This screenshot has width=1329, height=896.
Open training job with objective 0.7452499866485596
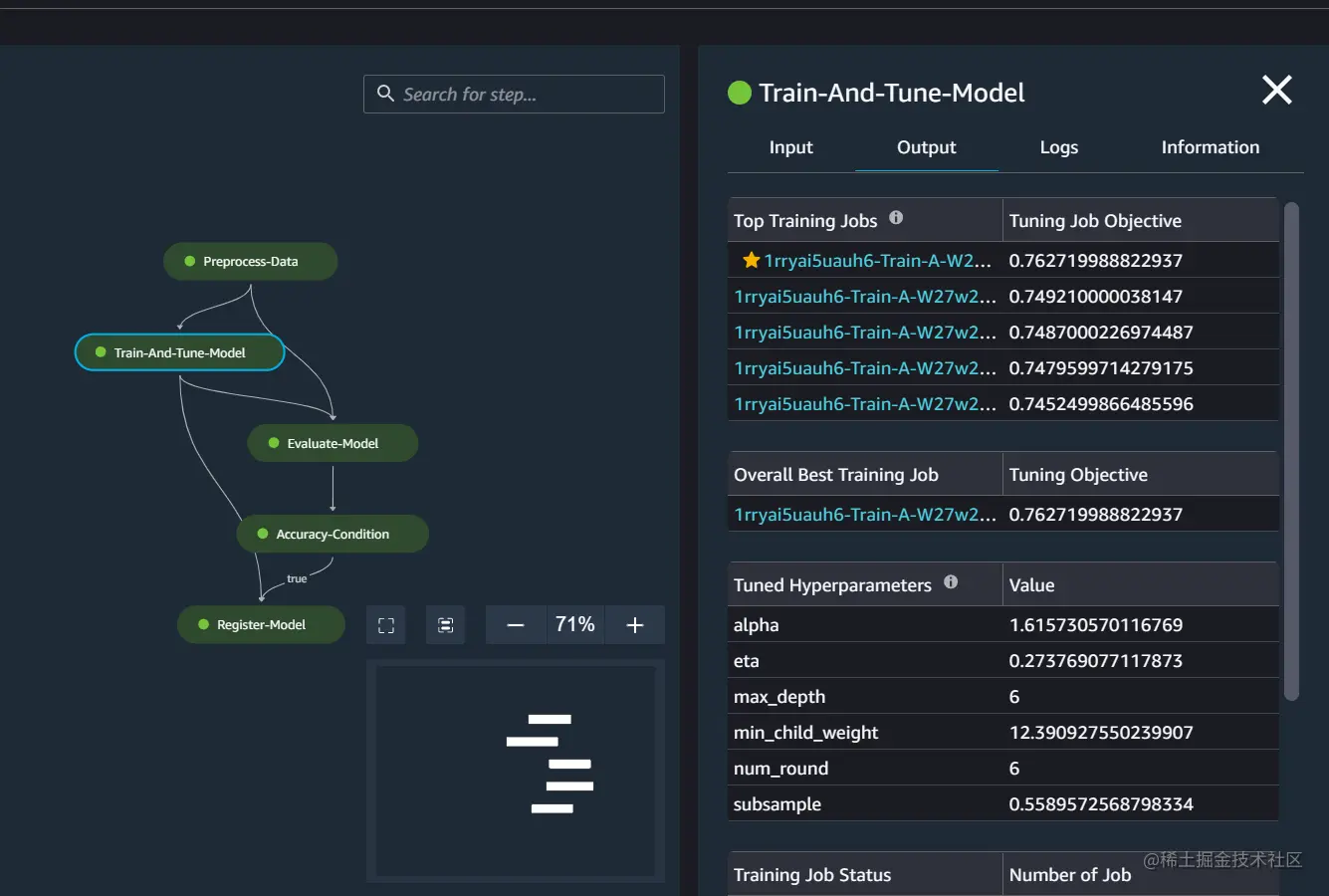point(865,404)
